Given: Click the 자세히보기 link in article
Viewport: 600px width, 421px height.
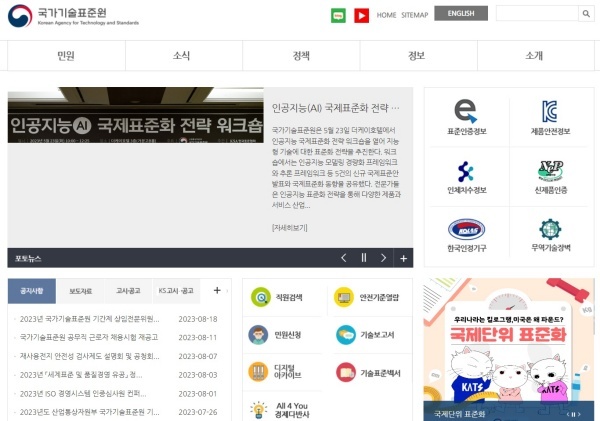Looking at the screenshot, I should [289, 228].
